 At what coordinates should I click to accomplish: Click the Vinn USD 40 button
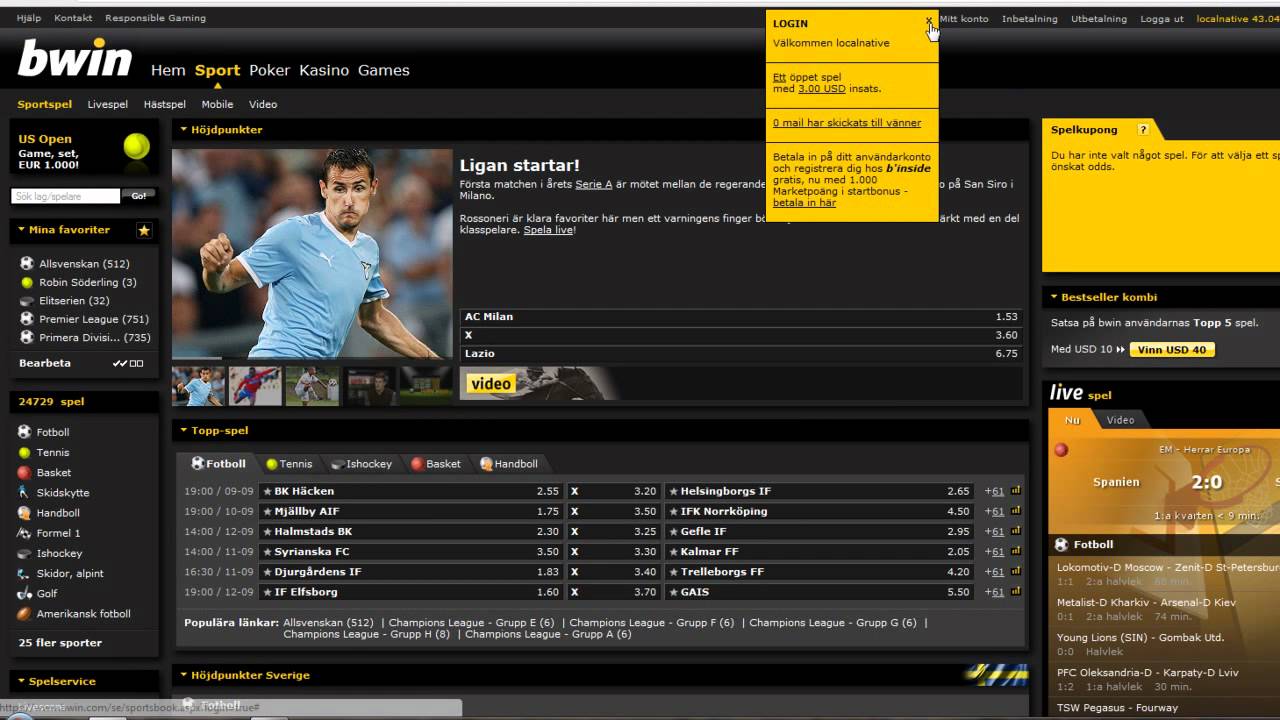click(x=1172, y=349)
